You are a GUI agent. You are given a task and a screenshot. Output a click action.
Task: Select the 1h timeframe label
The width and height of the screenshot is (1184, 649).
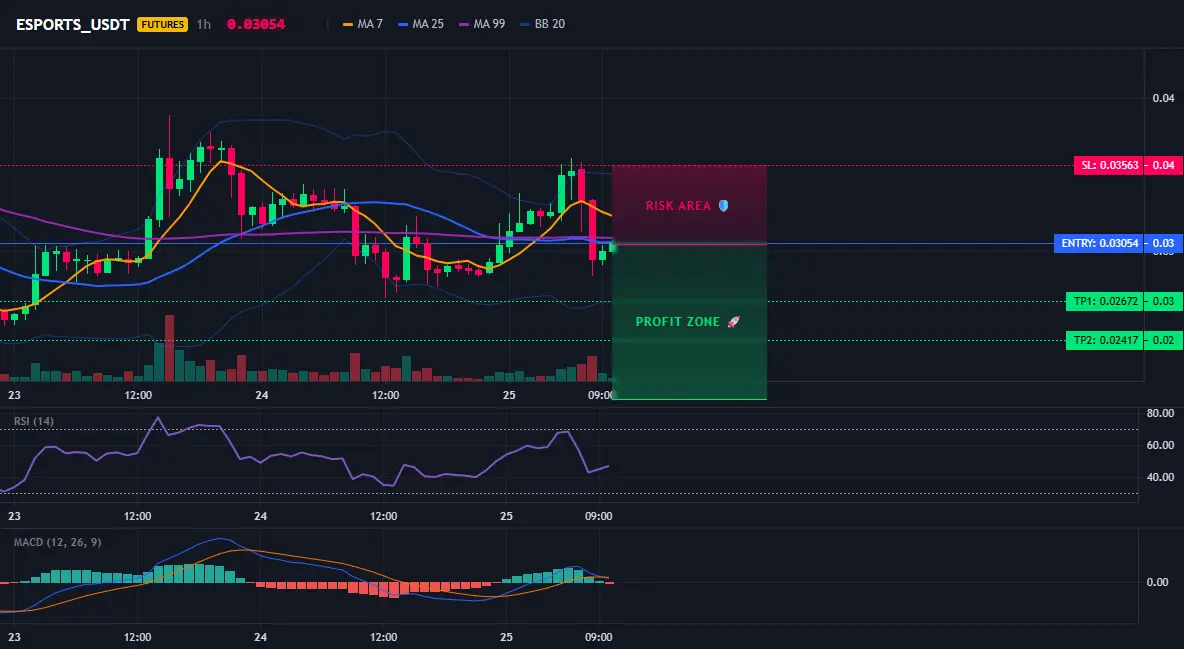click(x=204, y=24)
